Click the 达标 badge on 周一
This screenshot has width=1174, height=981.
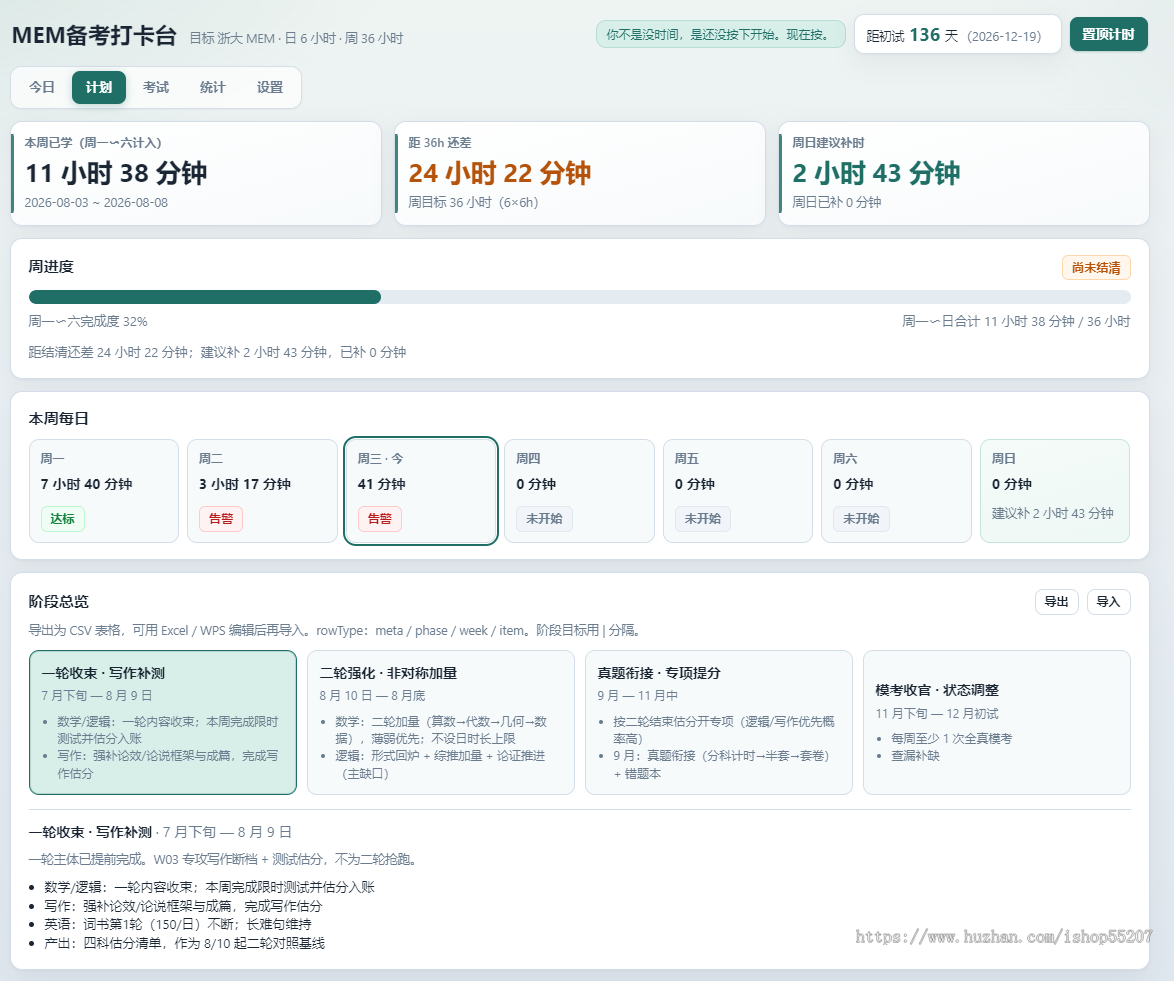[x=63, y=519]
